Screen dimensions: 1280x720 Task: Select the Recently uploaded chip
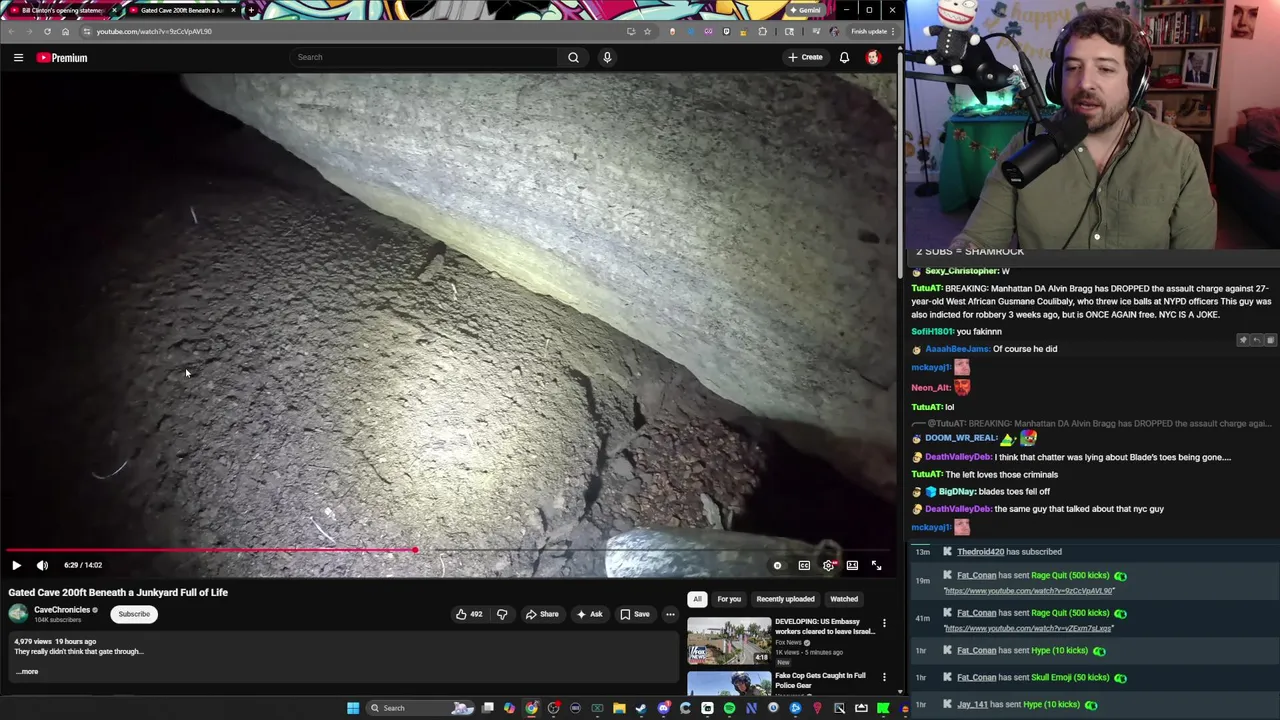785,599
